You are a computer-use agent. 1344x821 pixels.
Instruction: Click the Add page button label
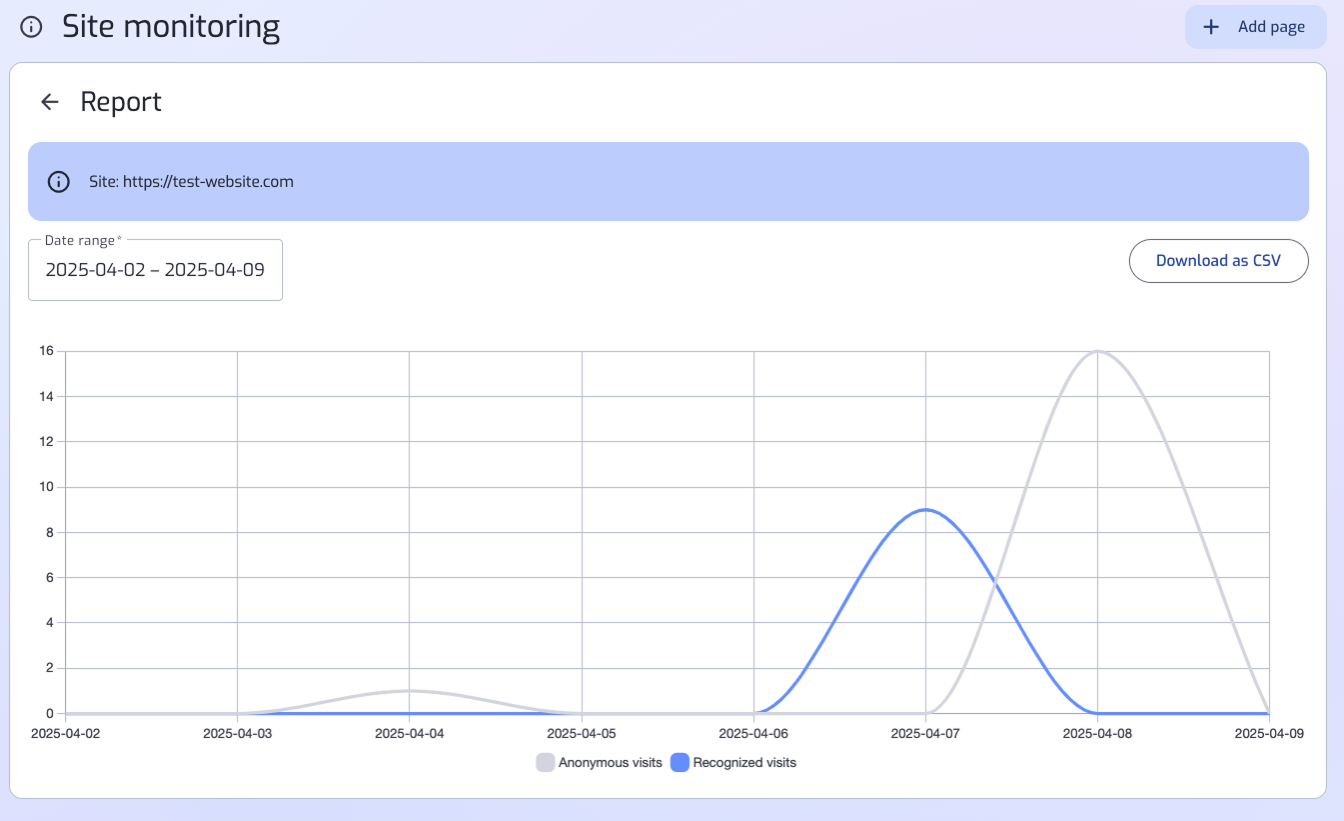click(x=1271, y=27)
